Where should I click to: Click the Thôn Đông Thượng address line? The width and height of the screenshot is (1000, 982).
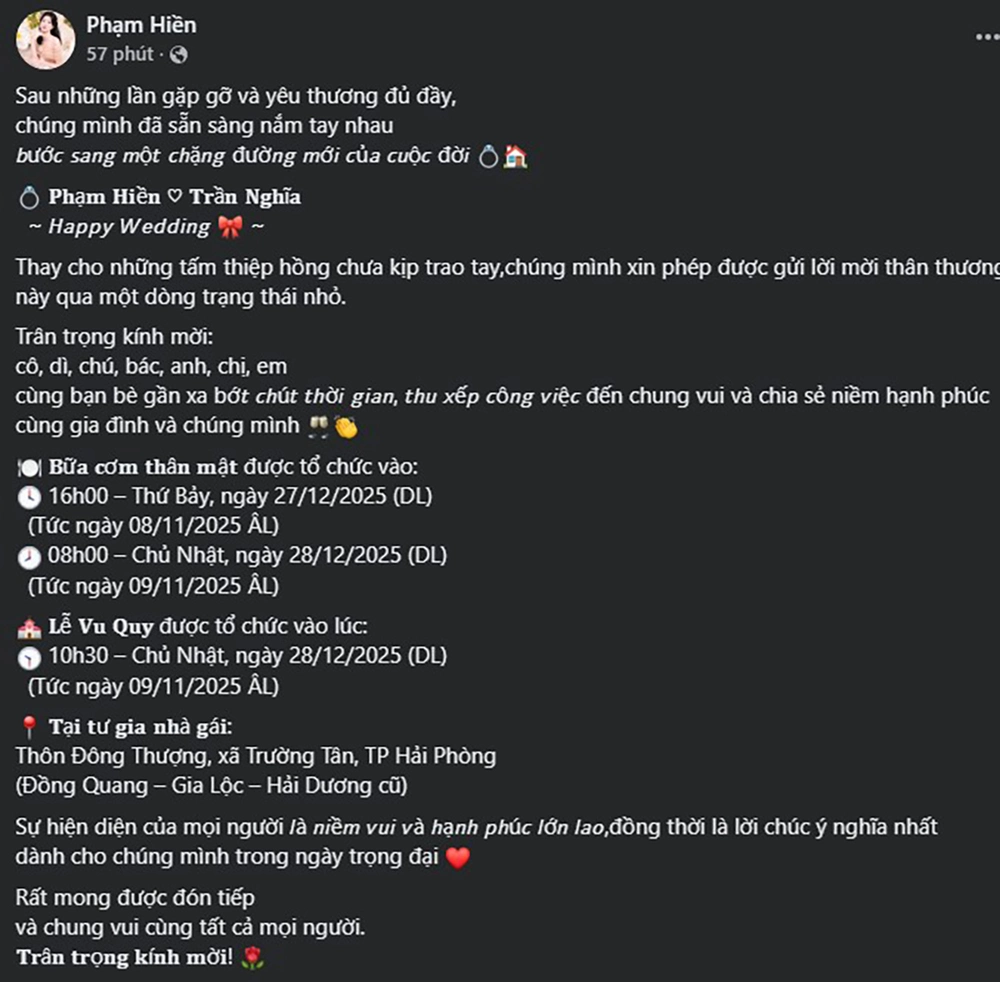tap(256, 756)
